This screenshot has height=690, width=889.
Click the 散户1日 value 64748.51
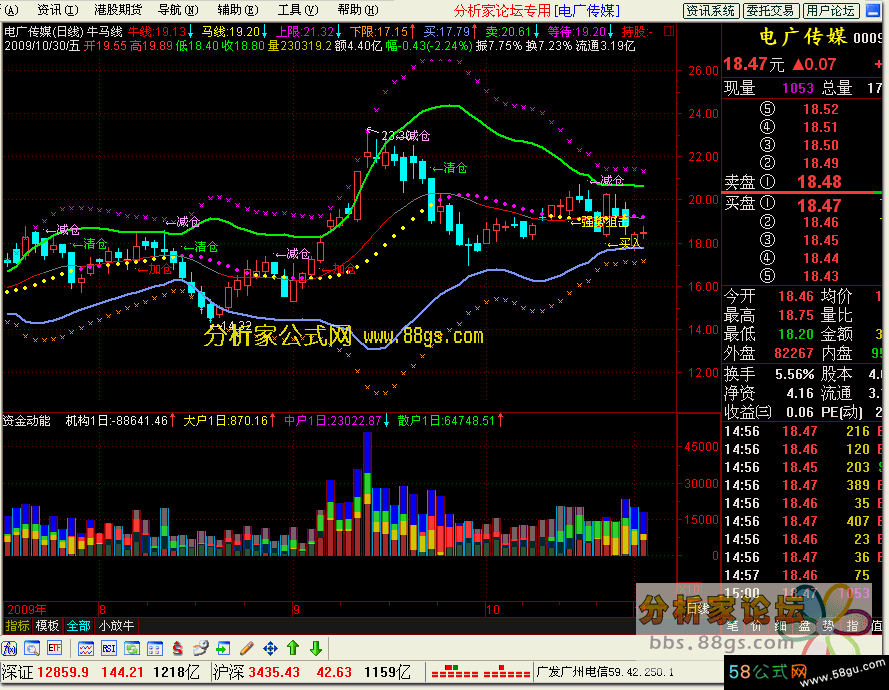pyautogui.click(x=470, y=421)
